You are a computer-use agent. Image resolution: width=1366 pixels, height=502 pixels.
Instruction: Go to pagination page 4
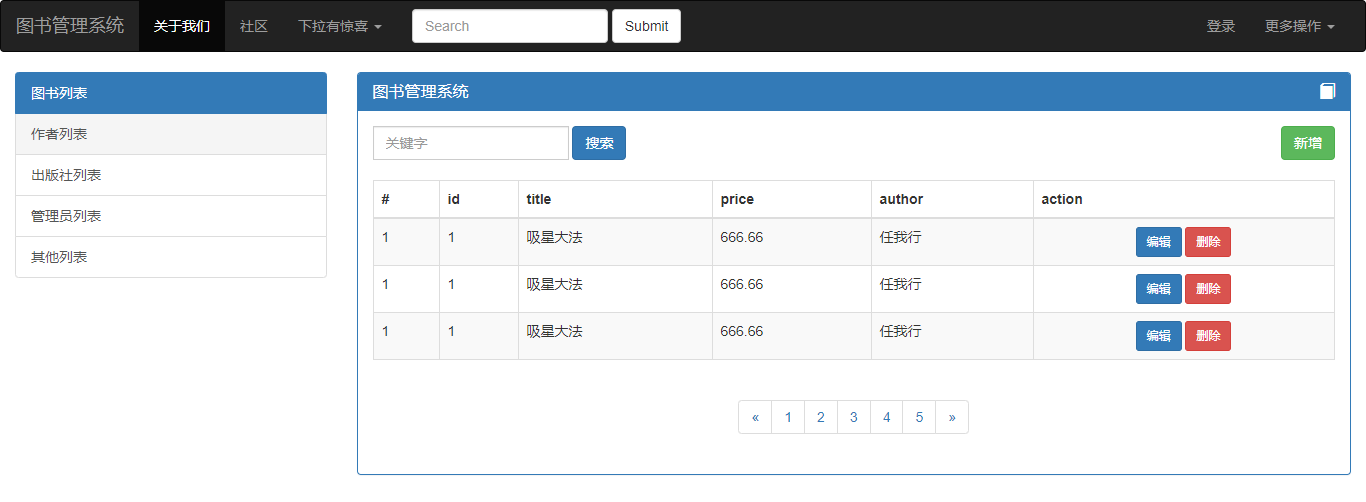[x=887, y=417]
